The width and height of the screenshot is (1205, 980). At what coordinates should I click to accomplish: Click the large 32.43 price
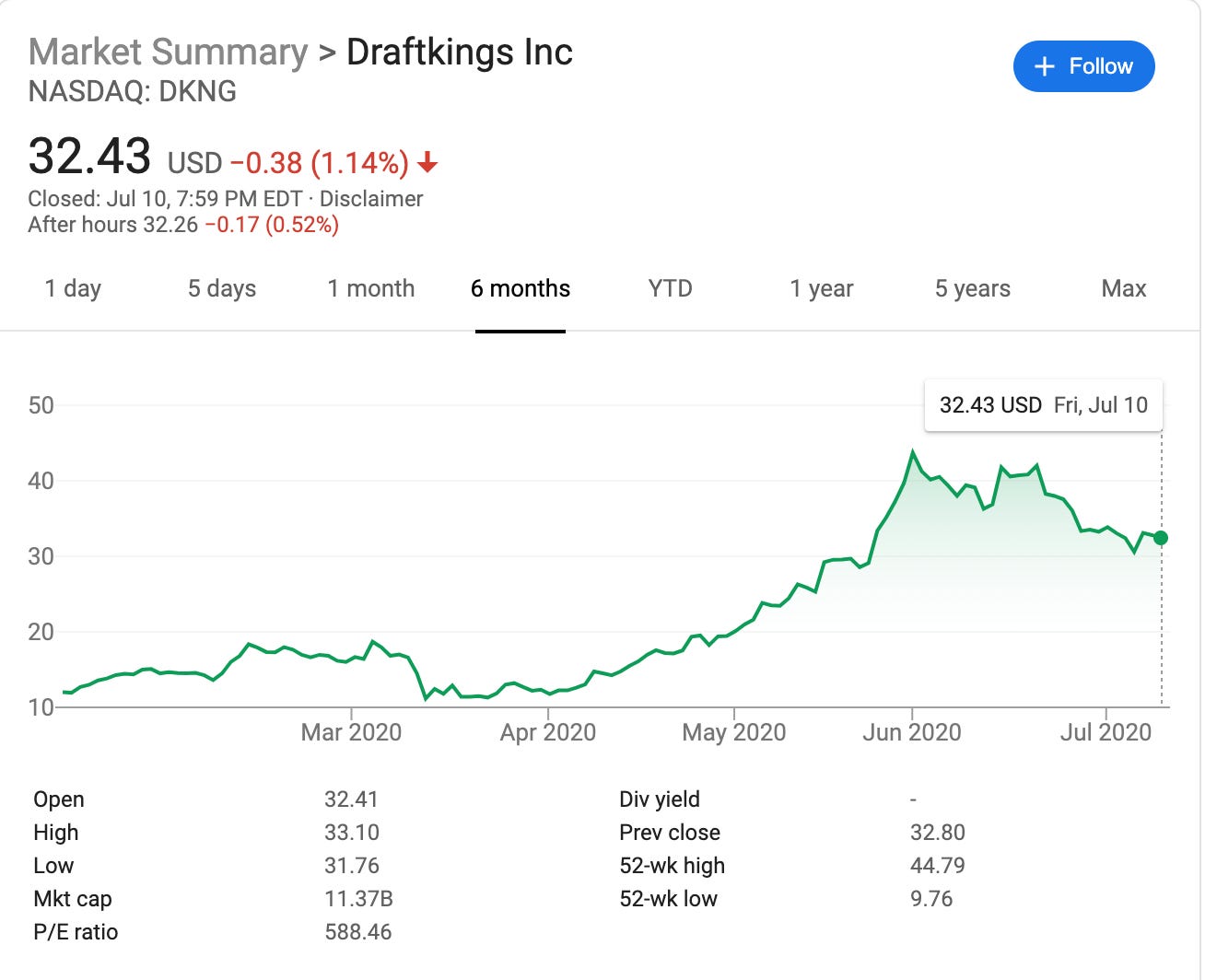coord(89,156)
